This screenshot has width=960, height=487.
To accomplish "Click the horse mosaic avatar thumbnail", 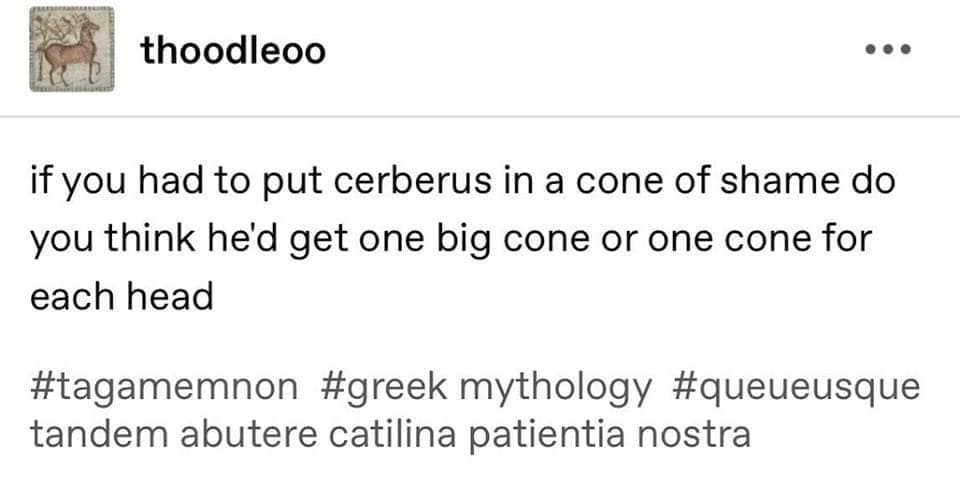I will click(71, 49).
